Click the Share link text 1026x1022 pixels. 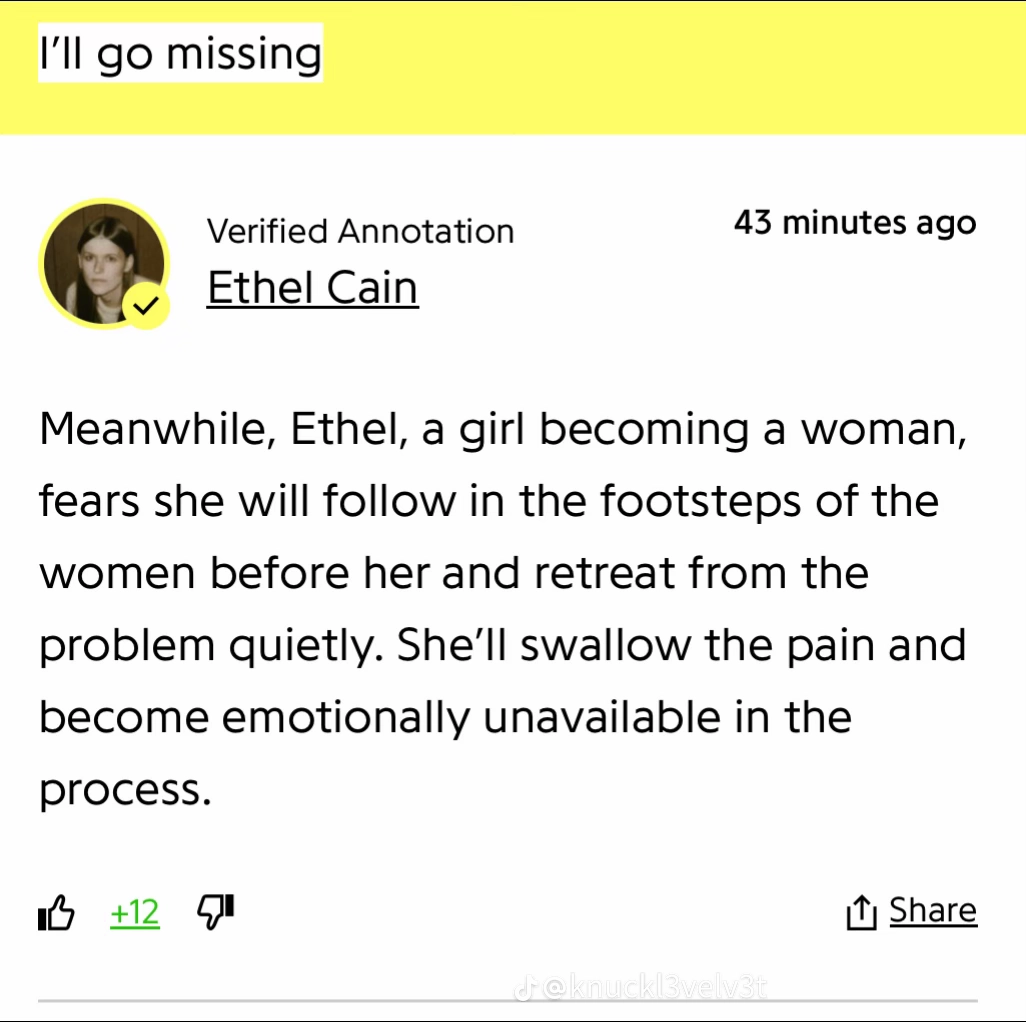(x=933, y=910)
